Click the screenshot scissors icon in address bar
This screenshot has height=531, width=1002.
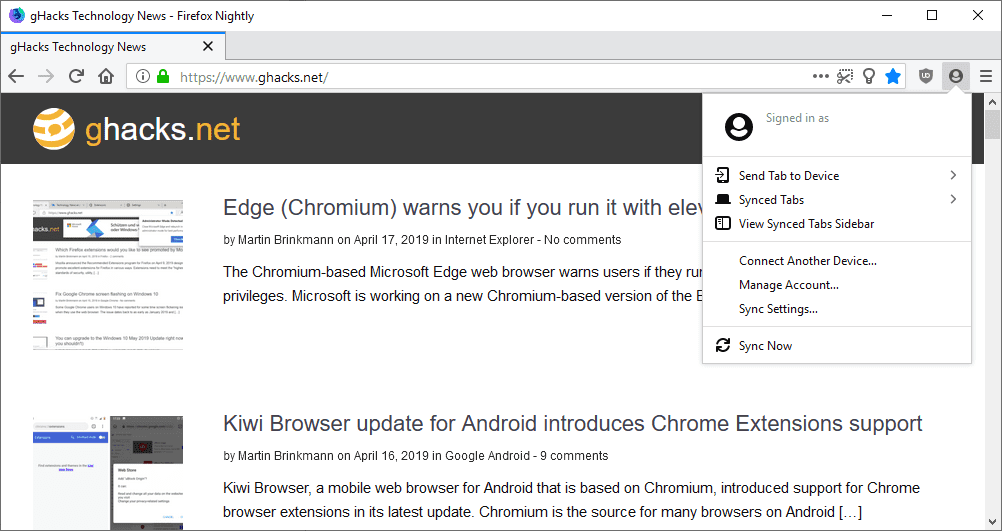pos(846,76)
